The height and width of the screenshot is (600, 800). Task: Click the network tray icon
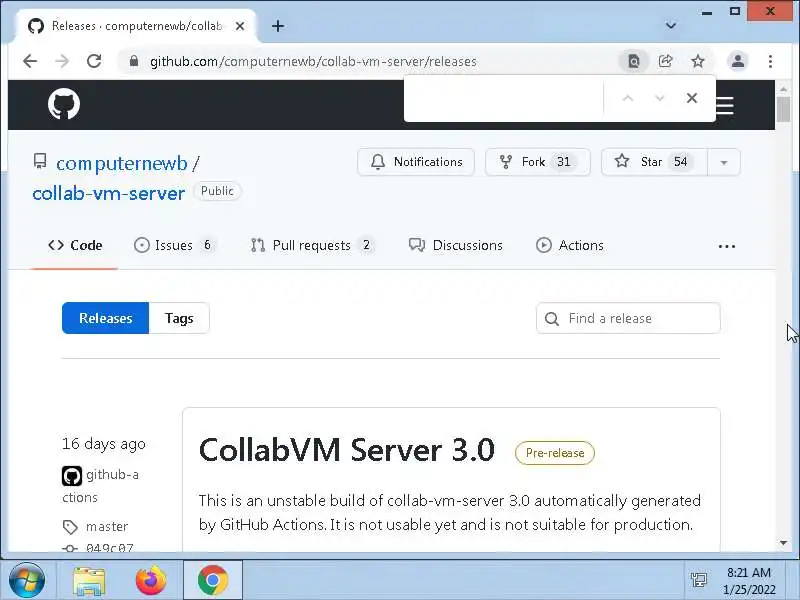[698, 580]
